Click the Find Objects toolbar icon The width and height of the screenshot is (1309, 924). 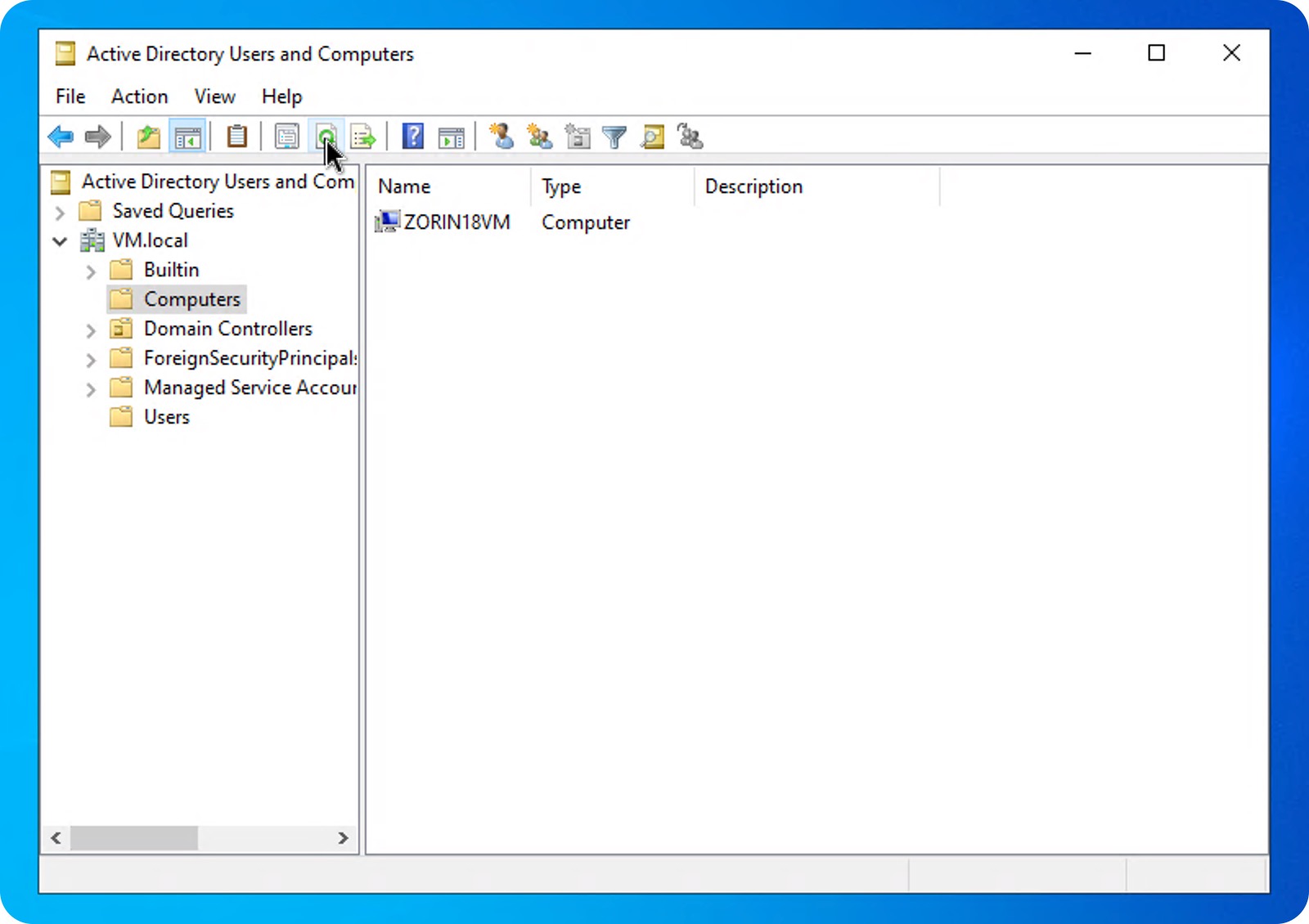point(651,137)
